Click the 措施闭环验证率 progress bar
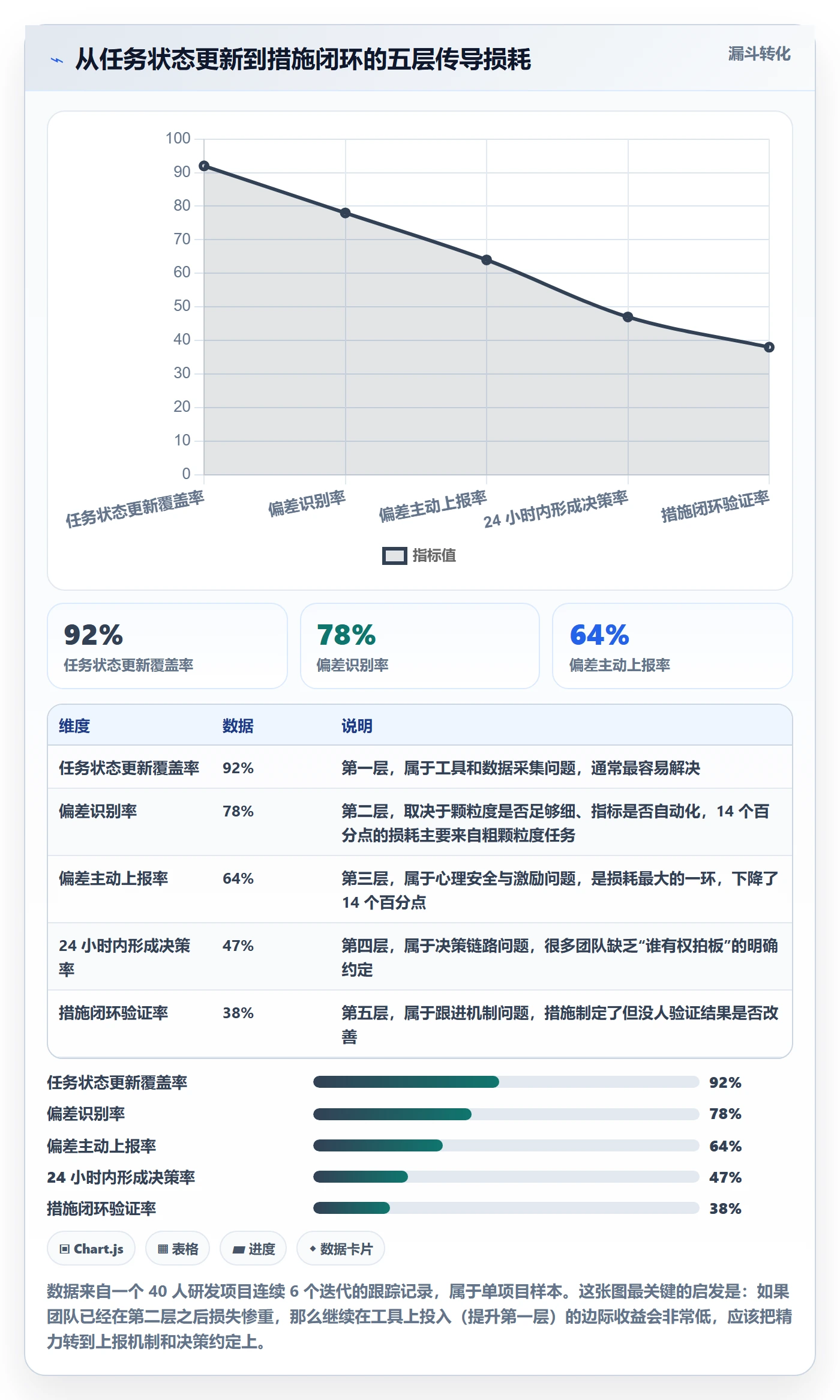Image resolution: width=840 pixels, height=1400 pixels. point(506,1208)
